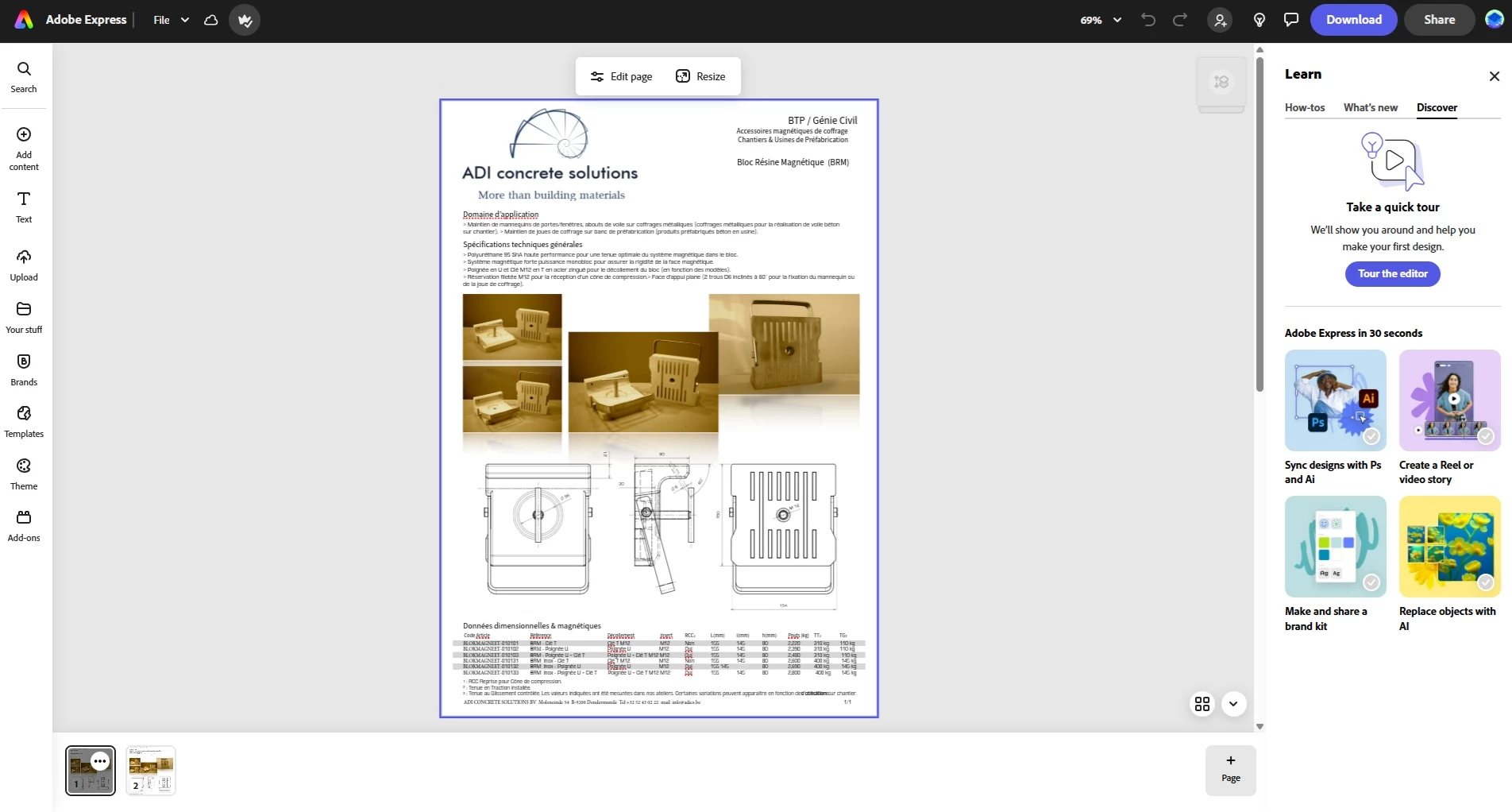
Task: Open Sync designs with Ps and Ai card
Action: coord(1336,417)
